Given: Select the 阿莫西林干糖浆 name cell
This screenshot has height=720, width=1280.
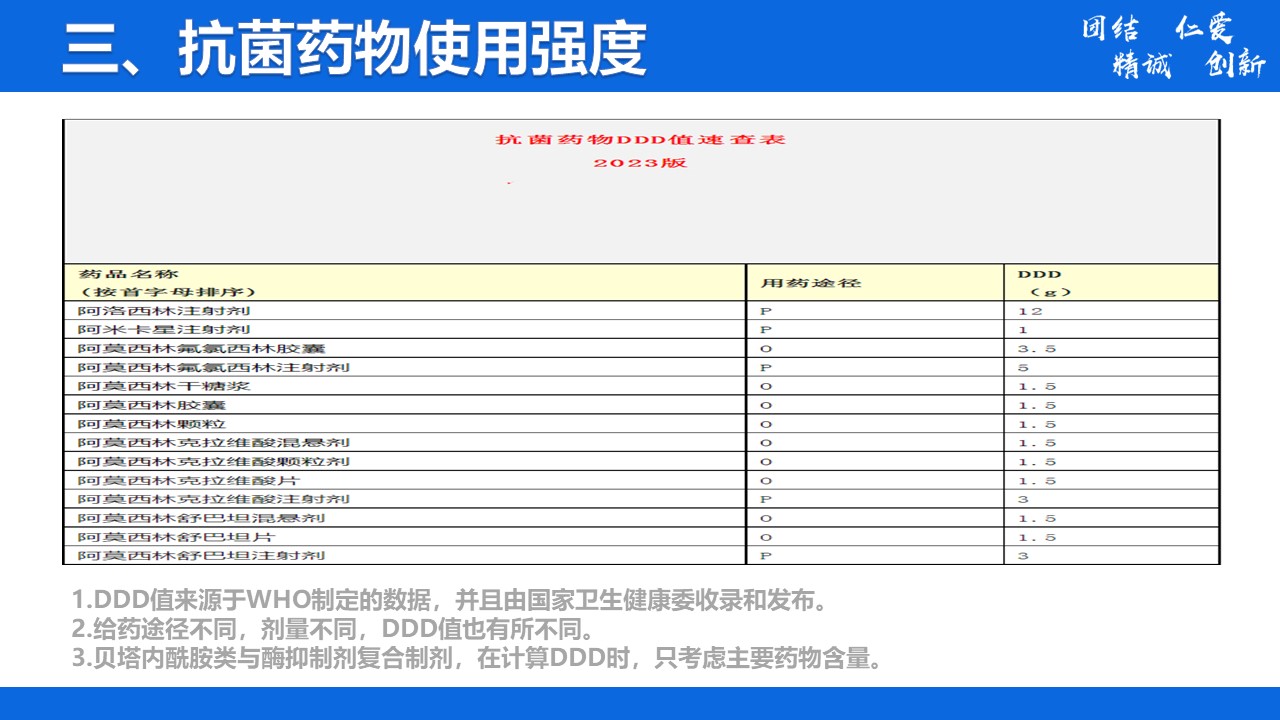Looking at the screenshot, I should 405,386.
